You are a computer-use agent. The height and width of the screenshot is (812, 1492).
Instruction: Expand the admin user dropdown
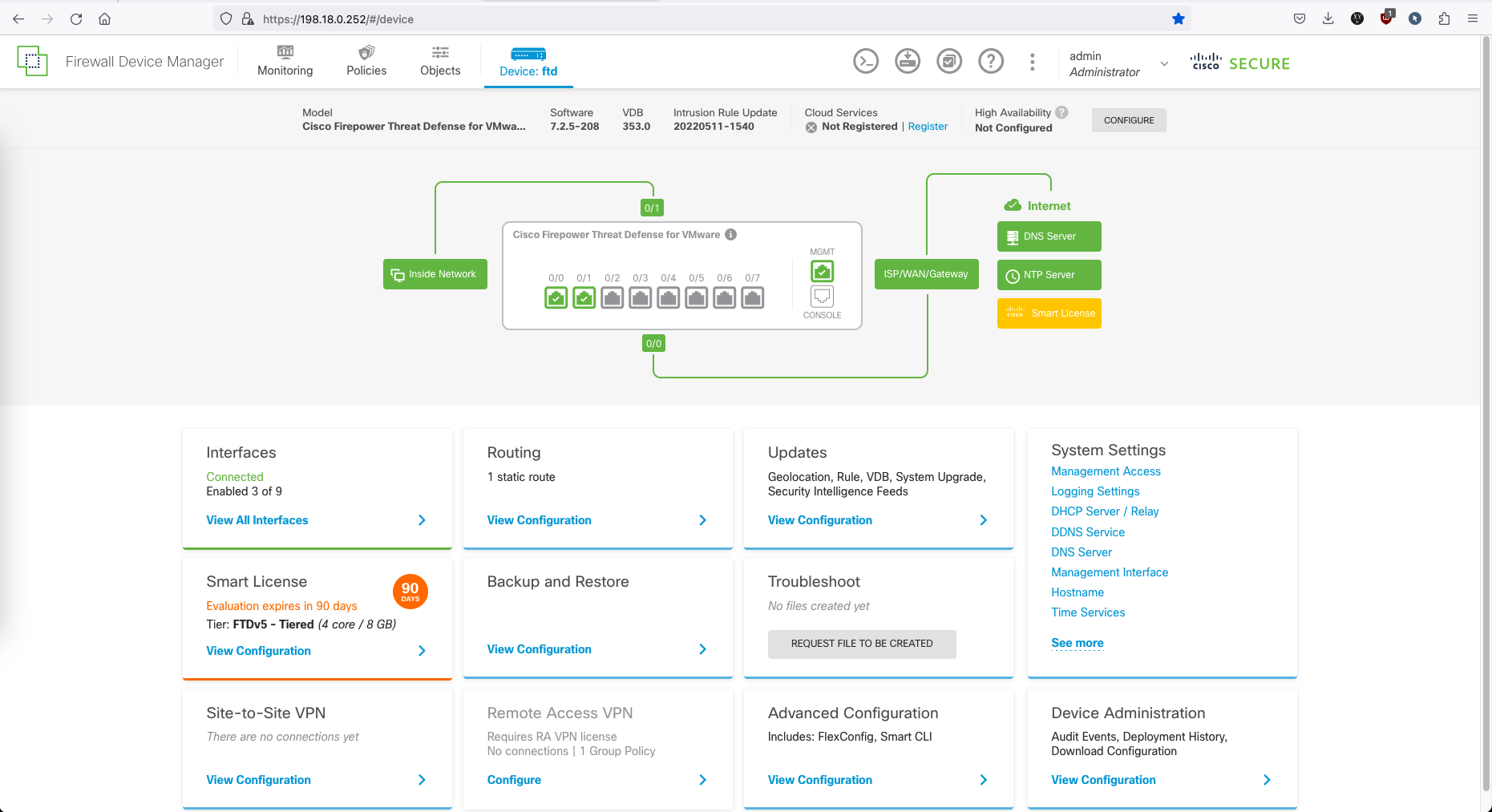tap(1164, 63)
